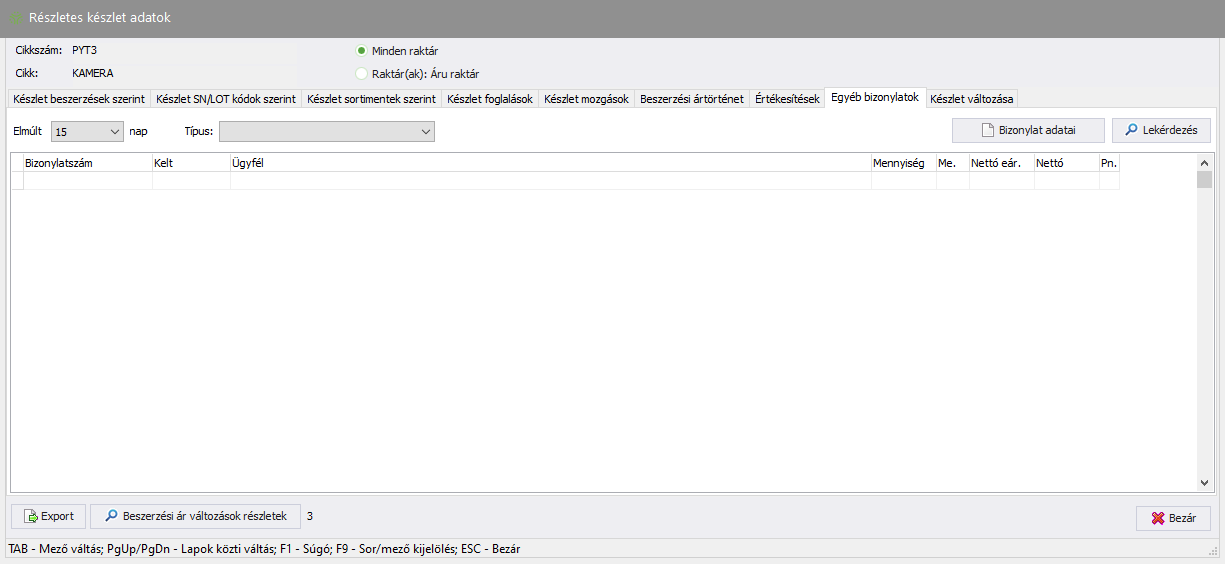Close the window with Bezár
The image size is (1225, 564).
click(1173, 518)
